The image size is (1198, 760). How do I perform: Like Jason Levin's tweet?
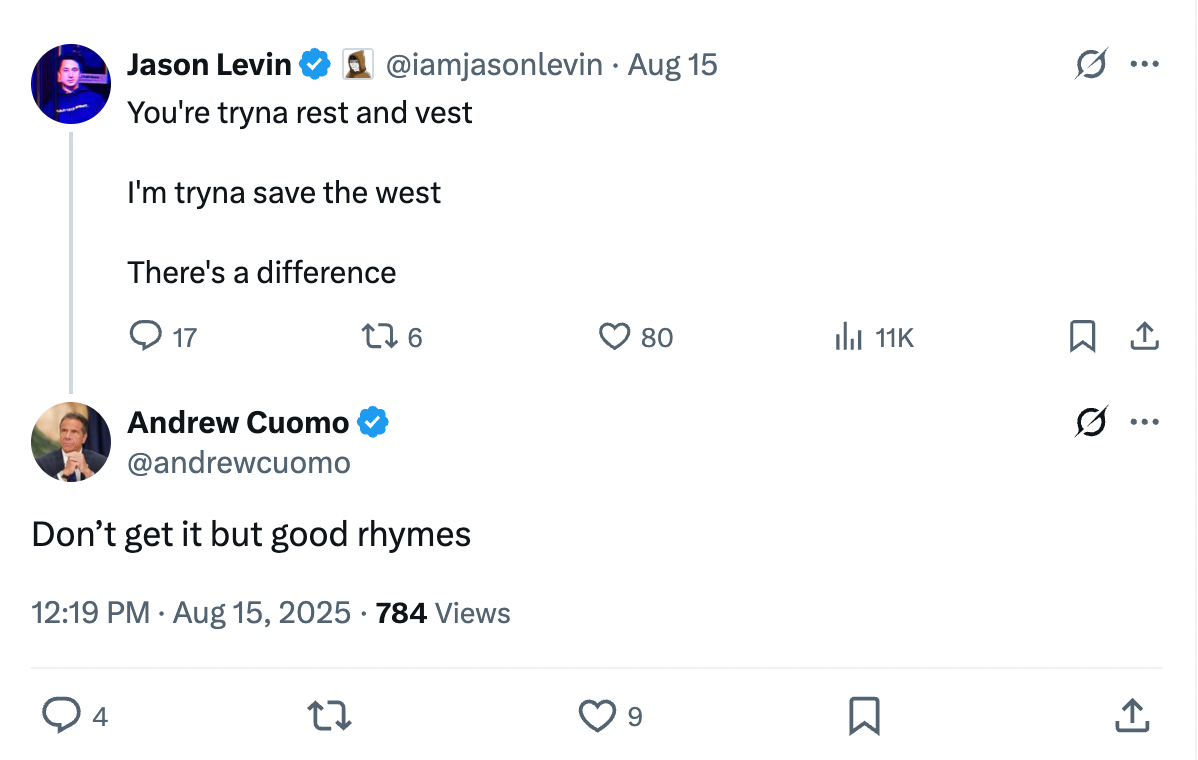614,336
